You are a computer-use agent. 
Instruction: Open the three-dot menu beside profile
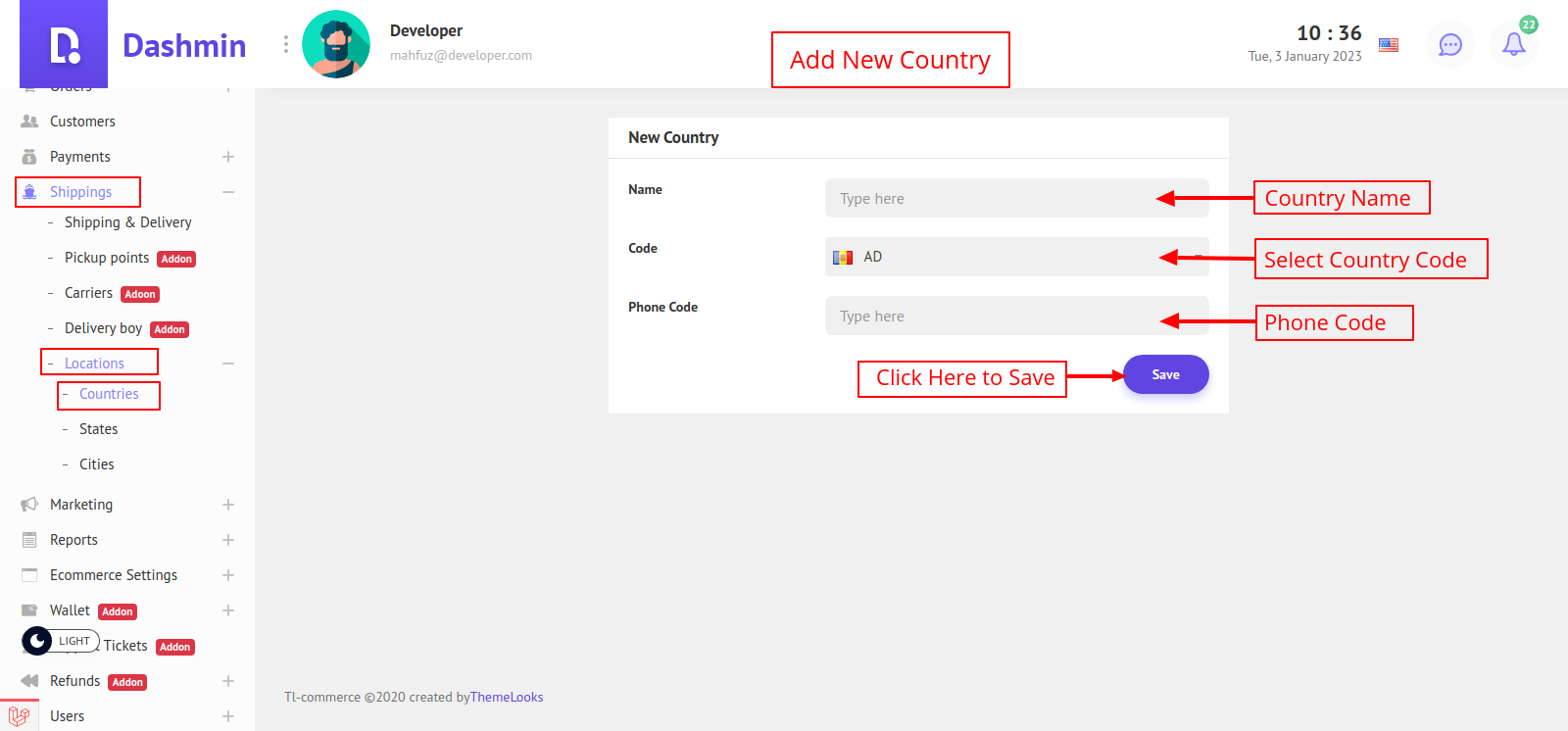point(286,44)
